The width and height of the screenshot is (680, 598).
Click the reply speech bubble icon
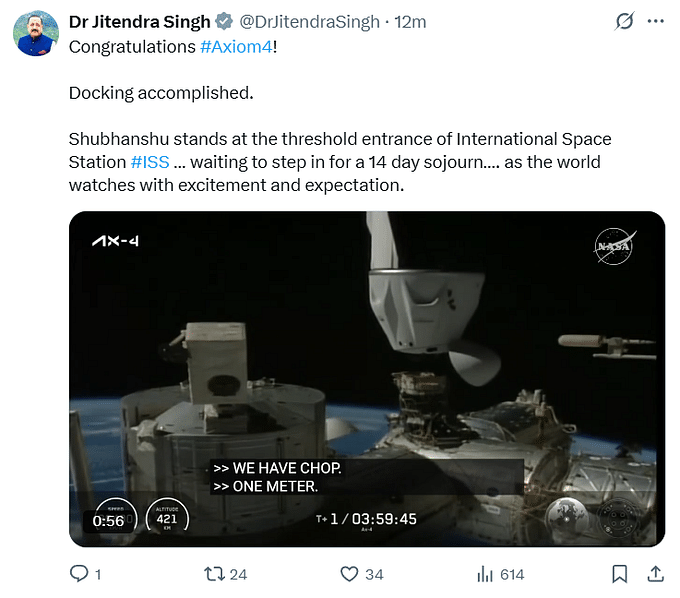coord(79,574)
